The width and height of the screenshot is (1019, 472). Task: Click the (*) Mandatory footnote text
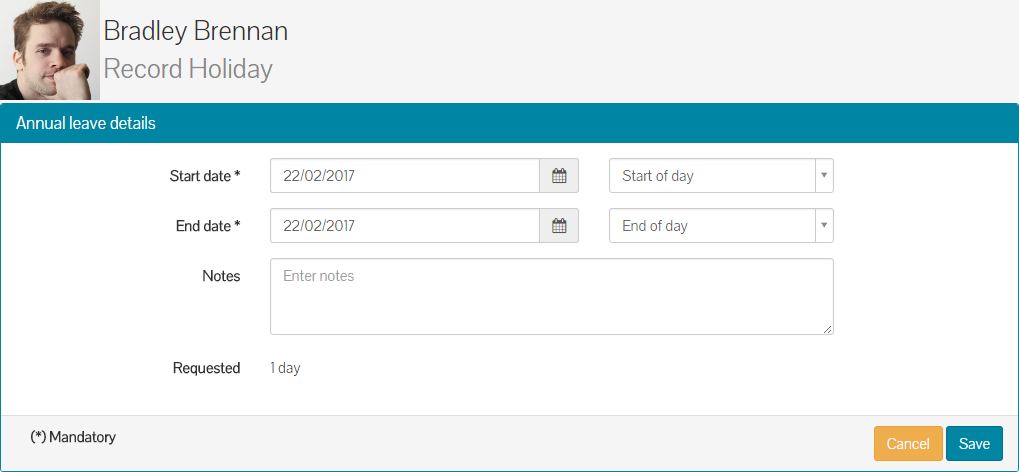(73, 437)
